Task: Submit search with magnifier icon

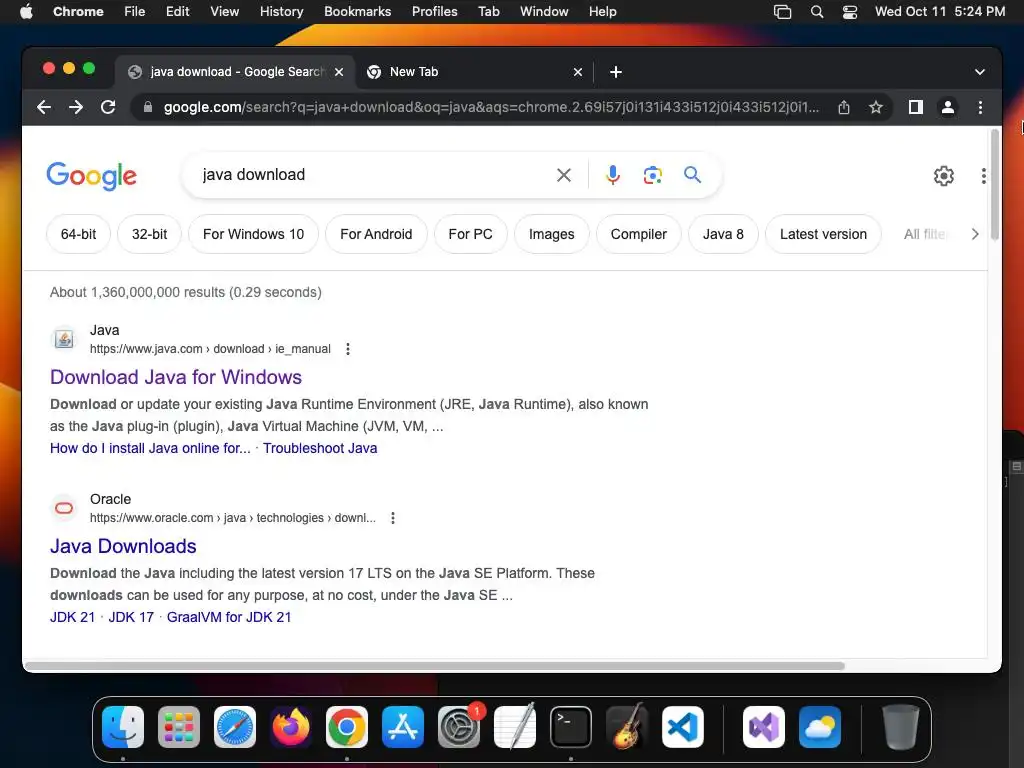Action: (x=692, y=174)
